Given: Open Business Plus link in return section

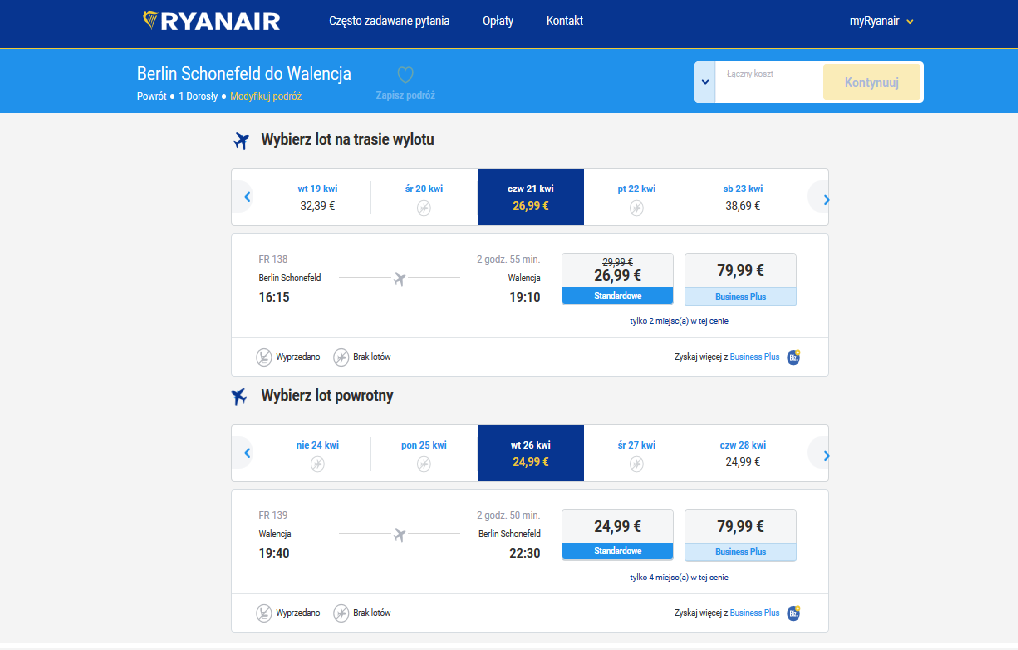Looking at the screenshot, I should (754, 612).
